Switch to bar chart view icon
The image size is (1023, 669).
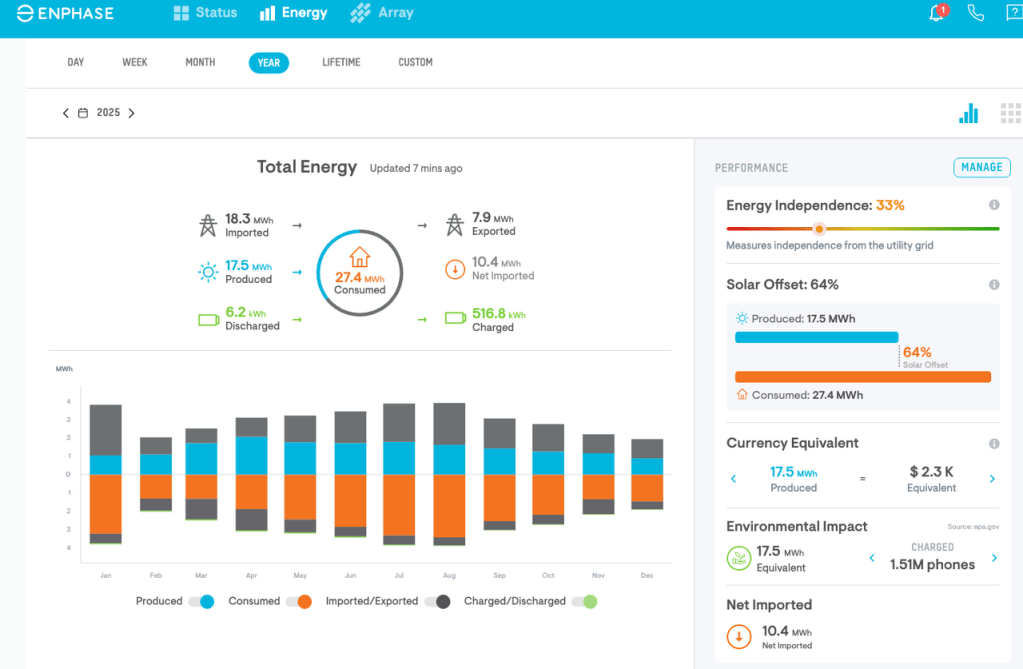[968, 113]
